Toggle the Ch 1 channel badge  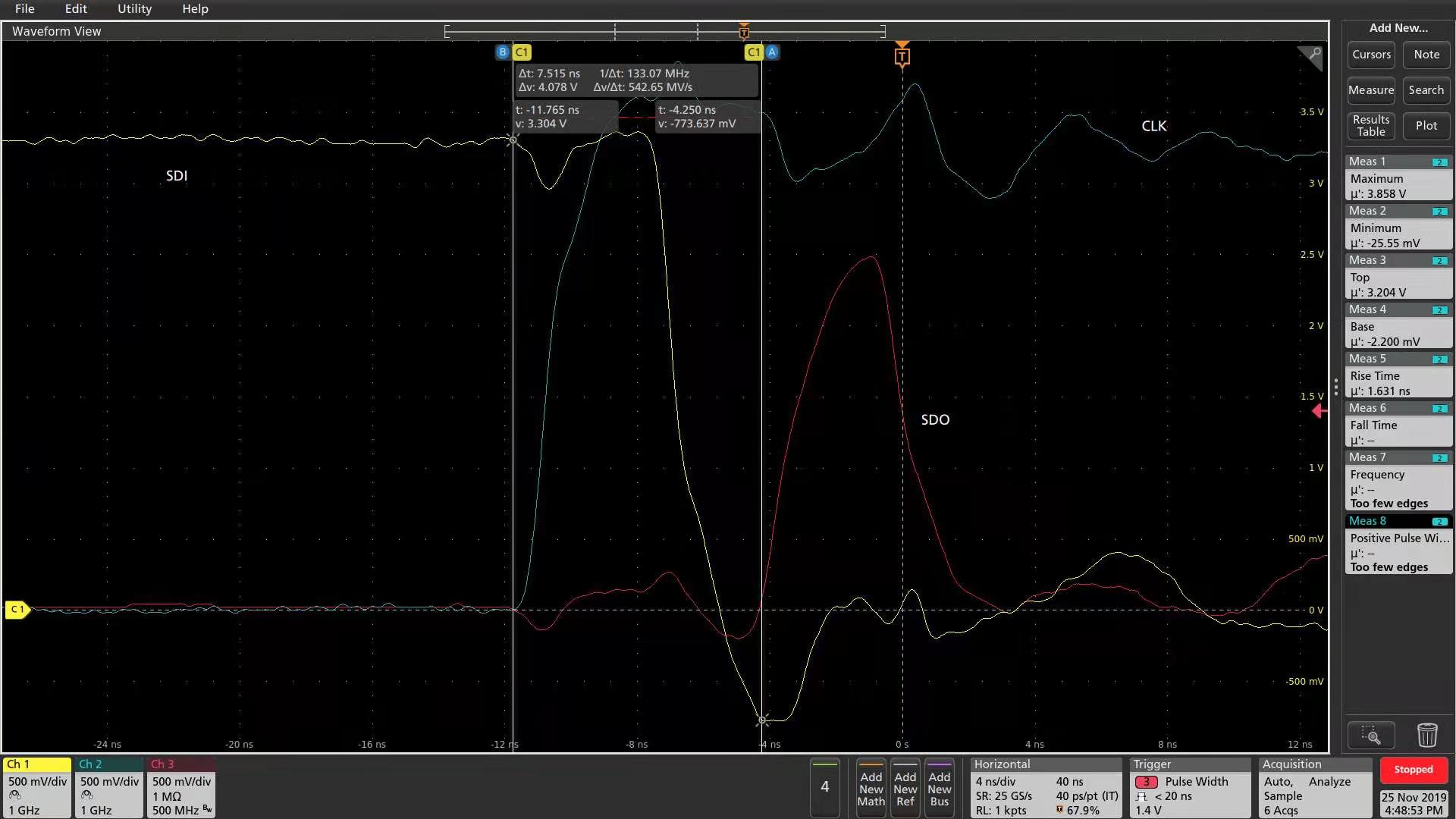pyautogui.click(x=36, y=787)
